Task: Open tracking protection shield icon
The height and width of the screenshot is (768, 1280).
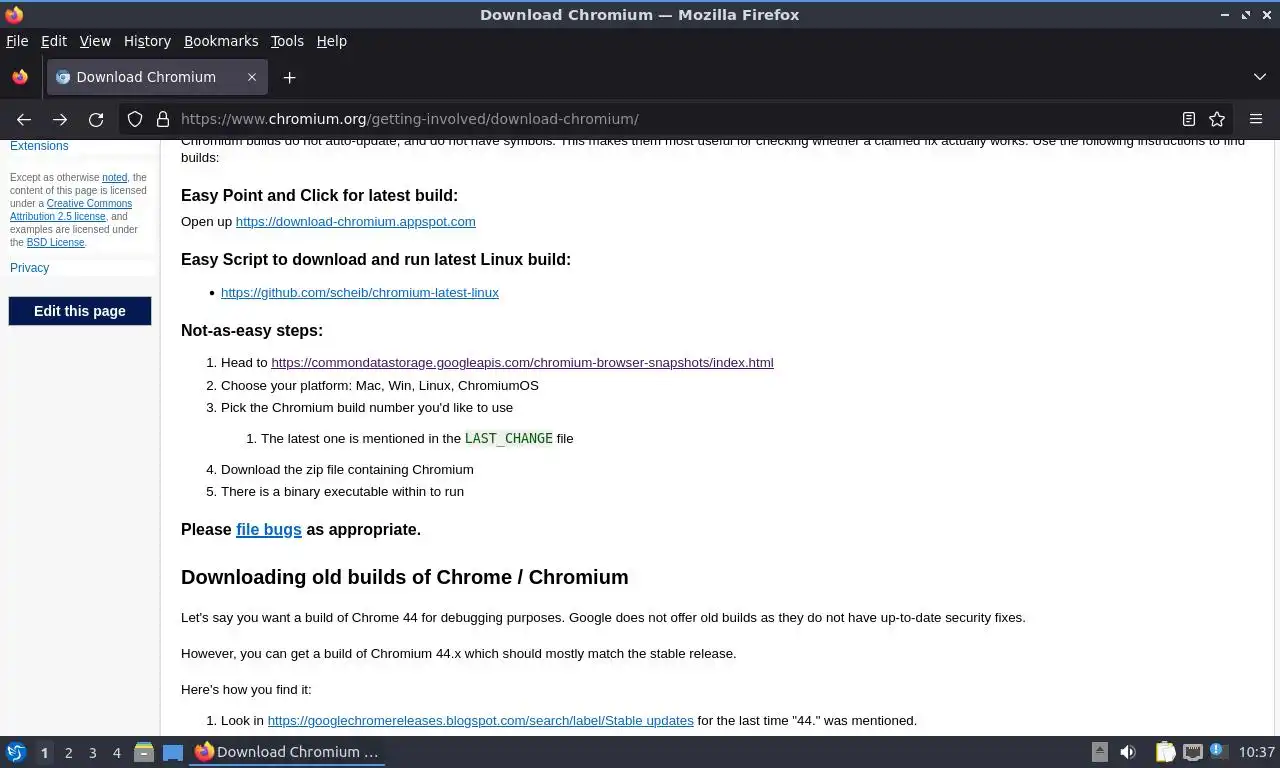Action: click(x=135, y=119)
